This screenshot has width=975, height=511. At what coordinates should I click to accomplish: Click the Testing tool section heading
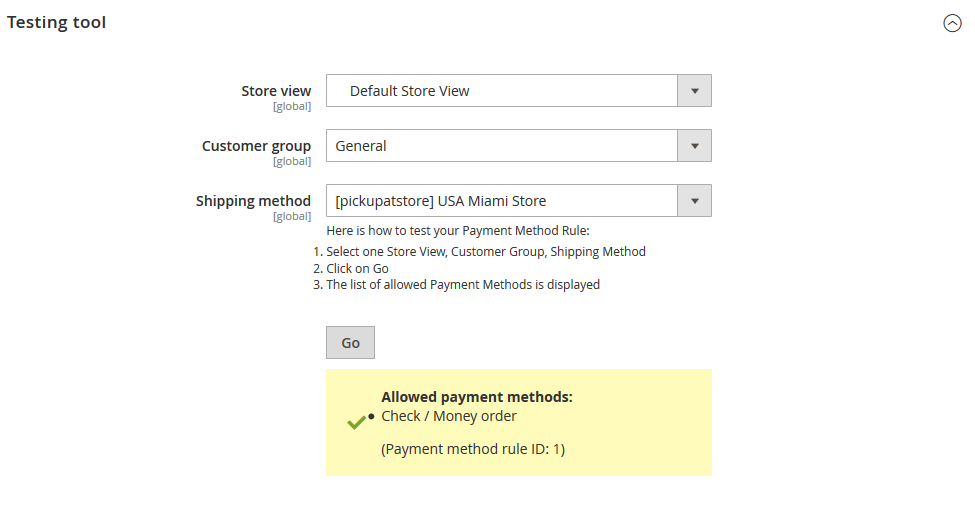(57, 22)
